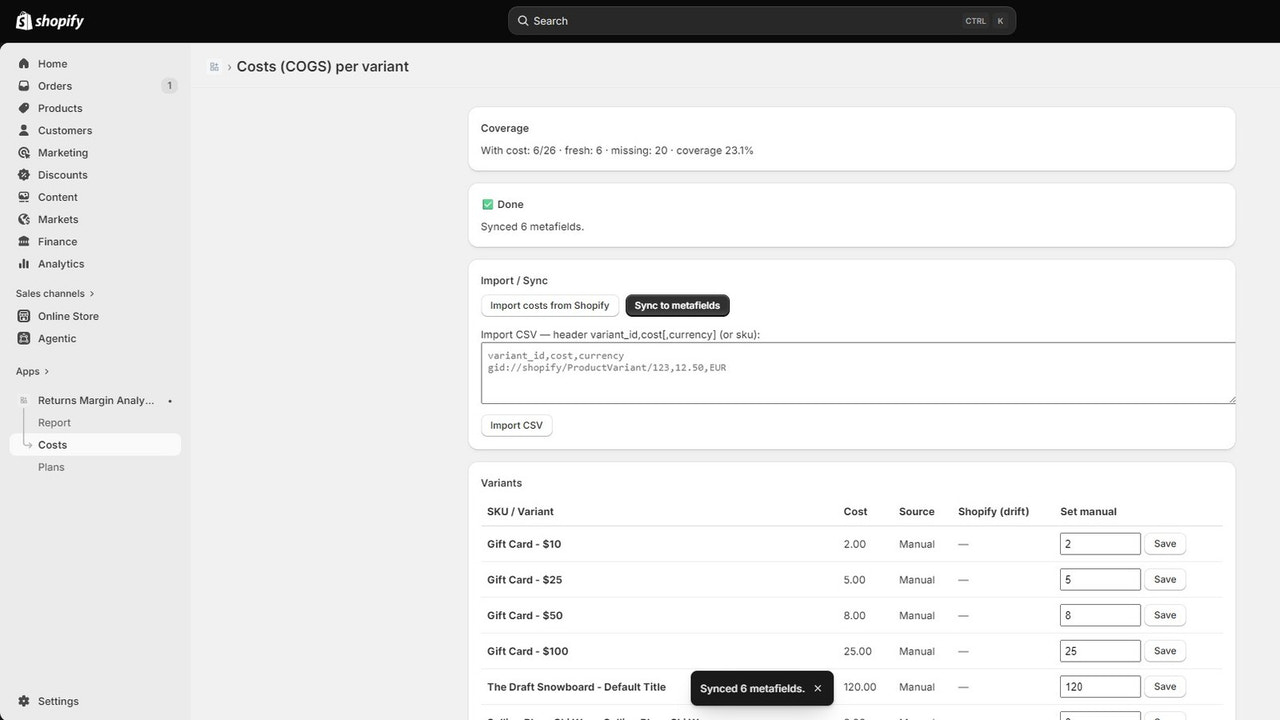This screenshot has height=720, width=1280.
Task: Click the Products tag icon
Action: (24, 108)
